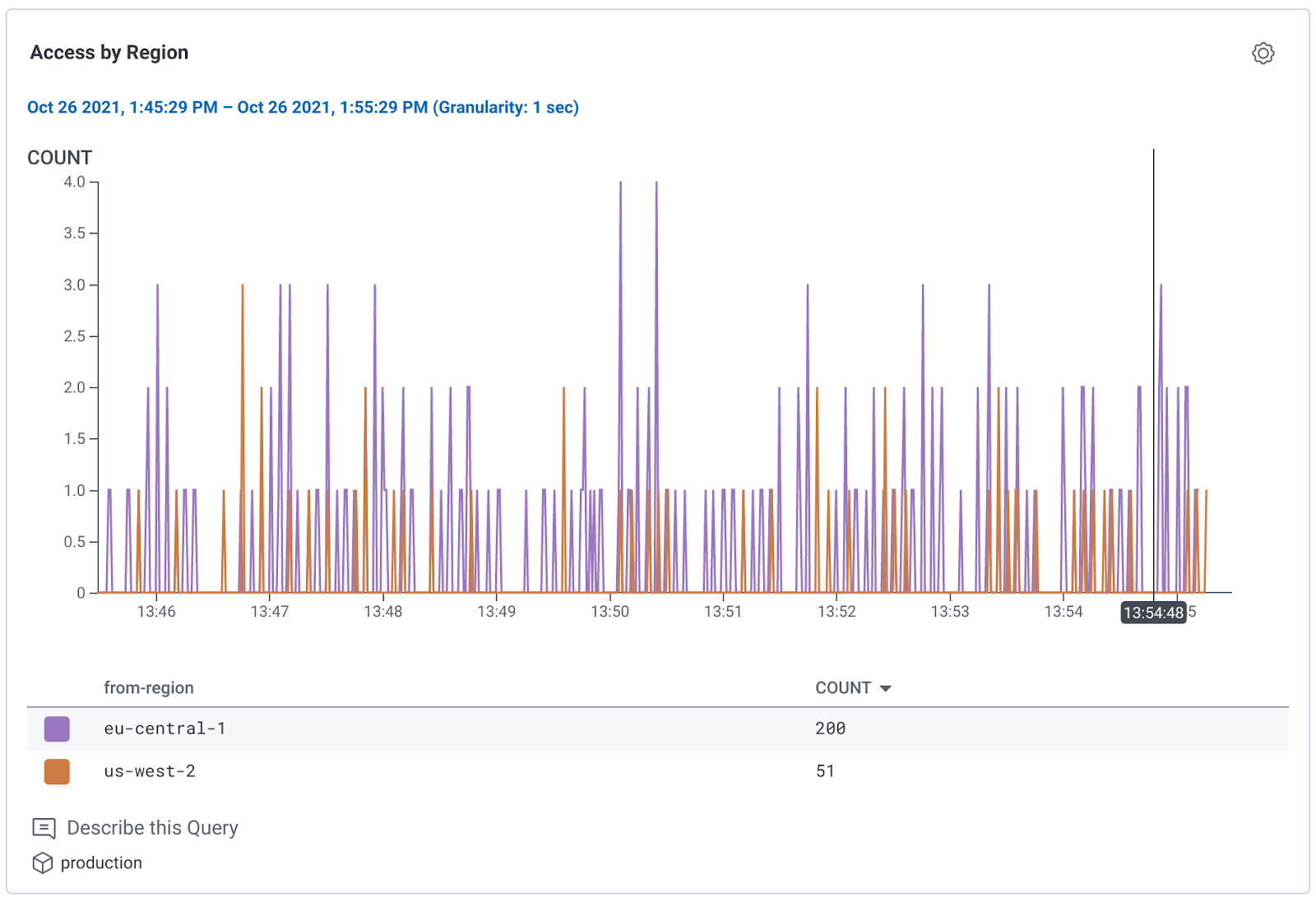
Task: Click the production dataset cube icon
Action: coord(43,863)
